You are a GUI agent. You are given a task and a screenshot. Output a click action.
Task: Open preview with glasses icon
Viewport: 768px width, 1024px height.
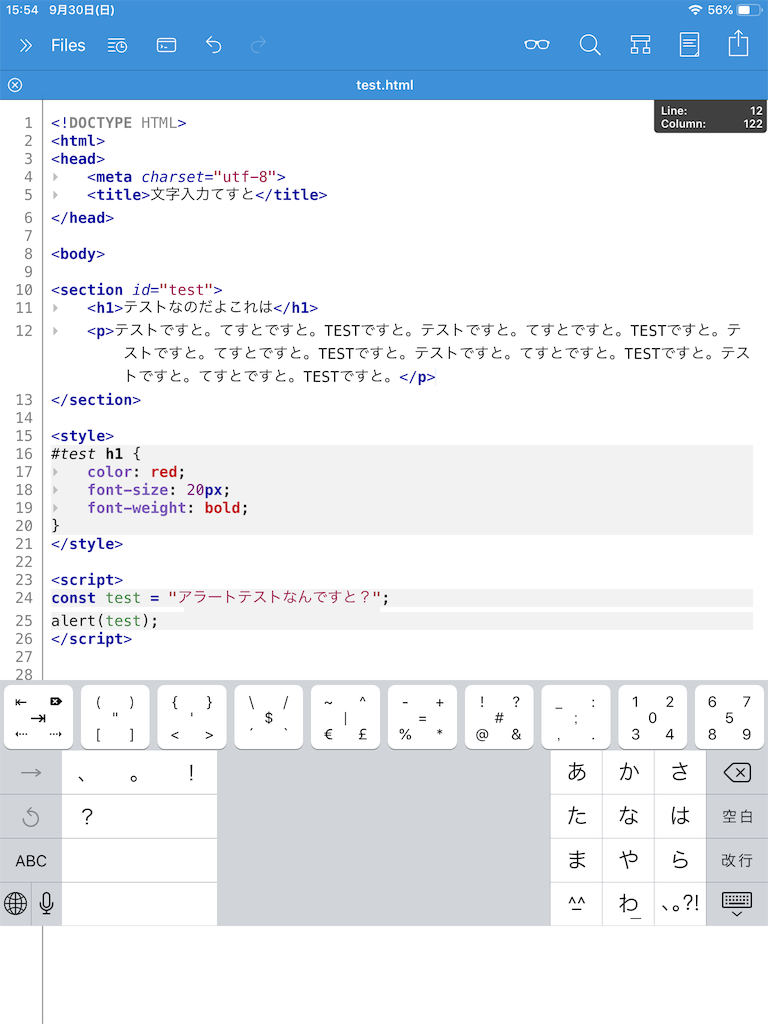pos(537,44)
